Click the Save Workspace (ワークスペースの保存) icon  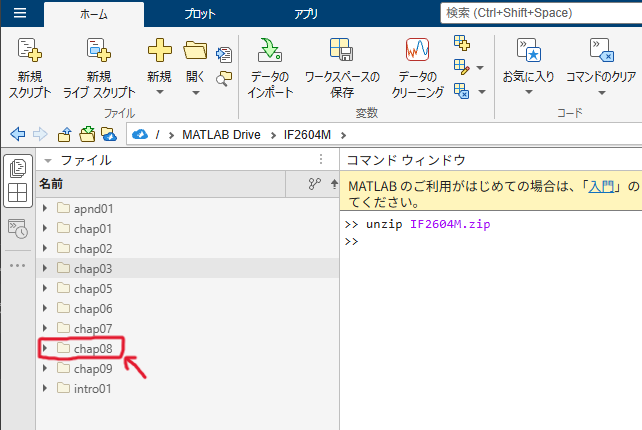click(x=342, y=50)
